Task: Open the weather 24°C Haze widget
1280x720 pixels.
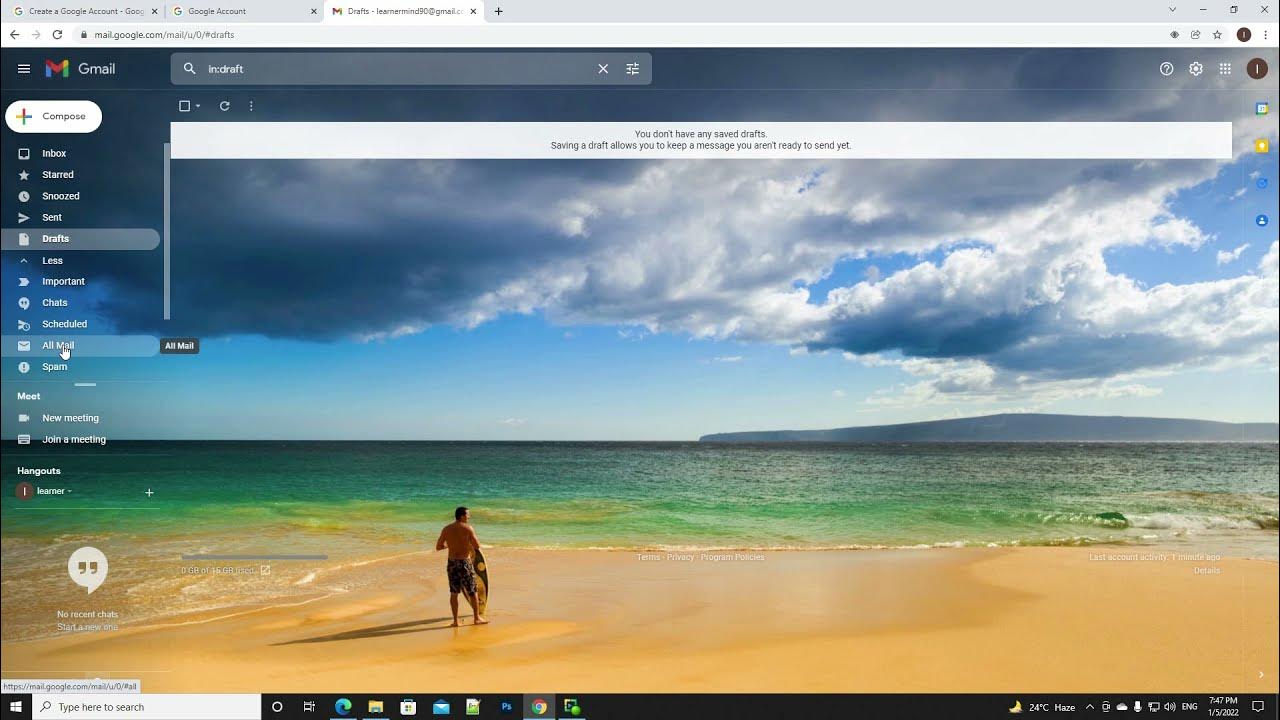Action: click(1042, 707)
